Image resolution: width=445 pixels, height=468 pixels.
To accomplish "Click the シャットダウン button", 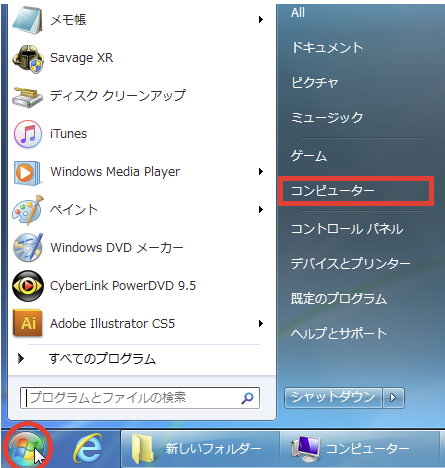I will [333, 398].
